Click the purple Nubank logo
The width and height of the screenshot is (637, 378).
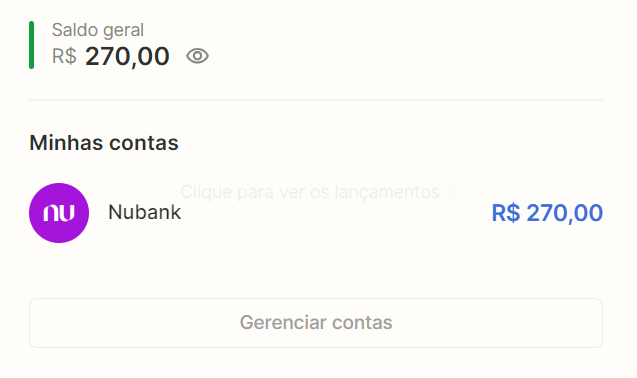click(59, 213)
